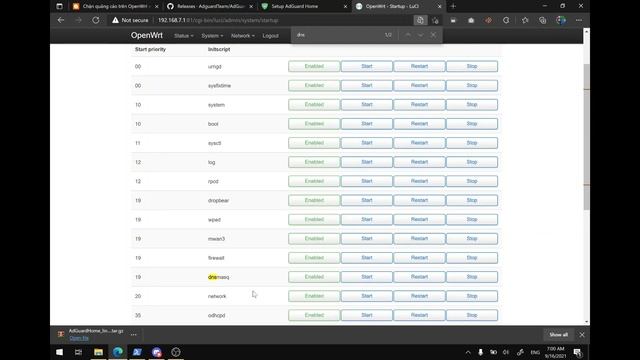Restart the firewall service
The width and height of the screenshot is (640, 360).
tap(419, 258)
